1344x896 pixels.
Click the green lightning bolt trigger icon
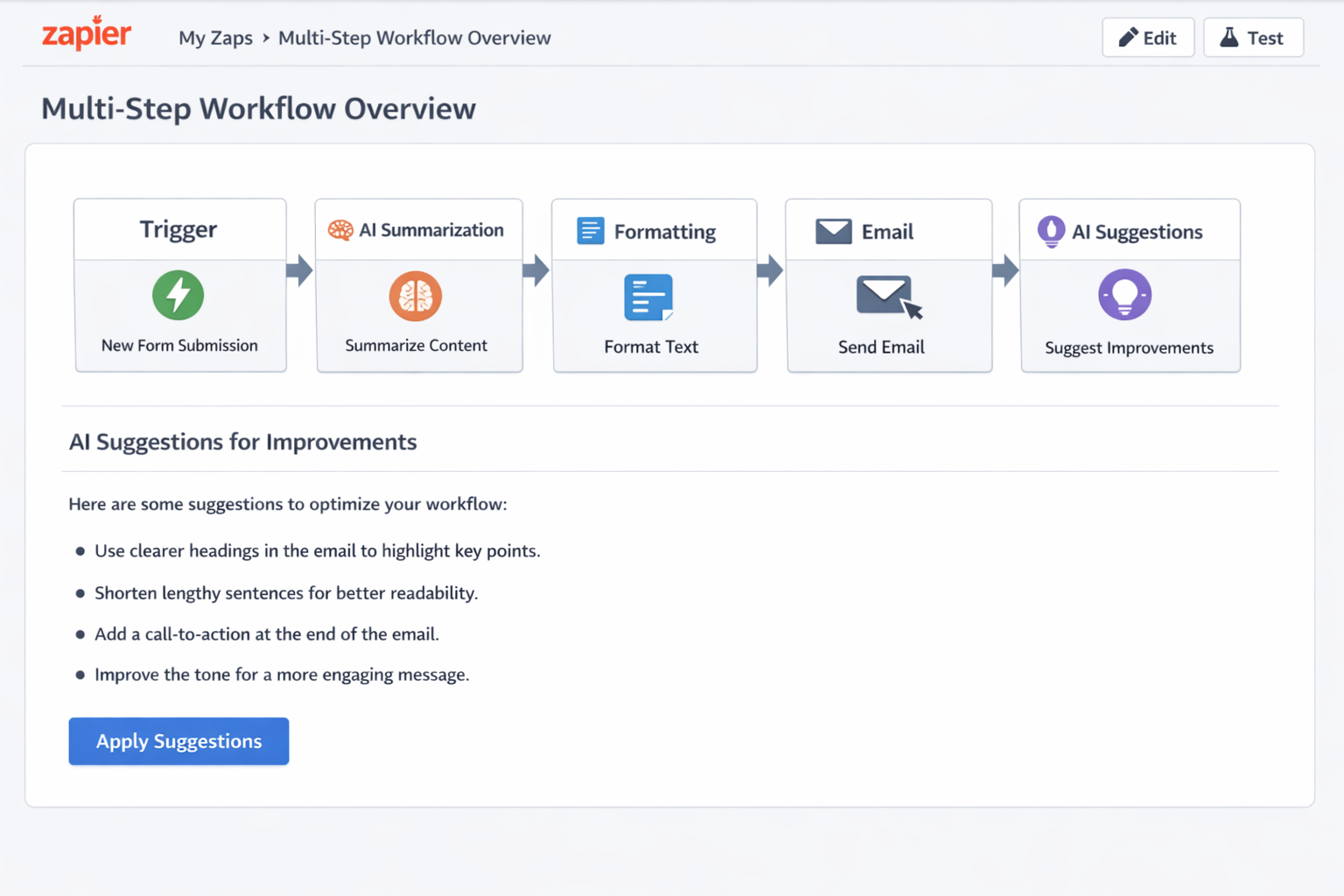tap(178, 296)
